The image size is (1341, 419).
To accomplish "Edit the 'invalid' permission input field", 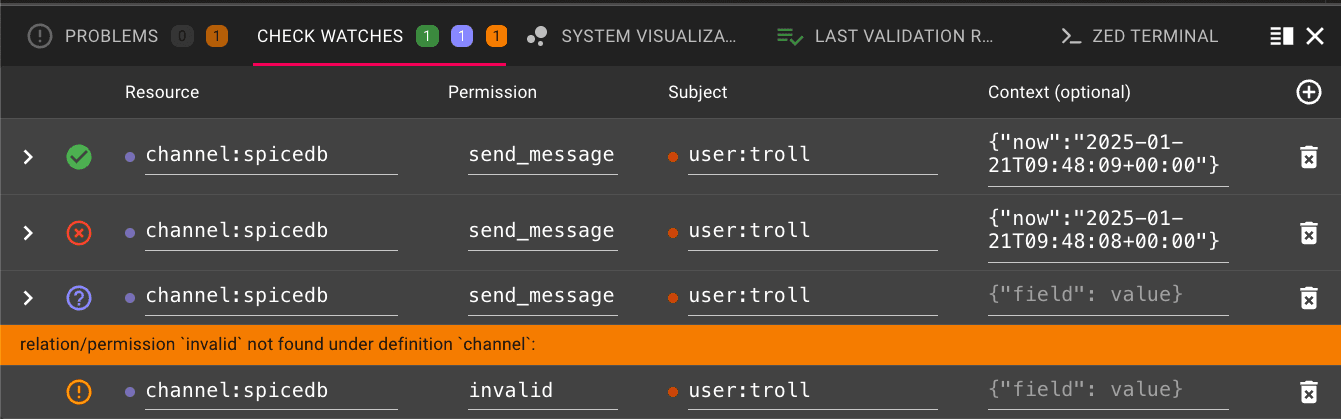I will 542,390.
